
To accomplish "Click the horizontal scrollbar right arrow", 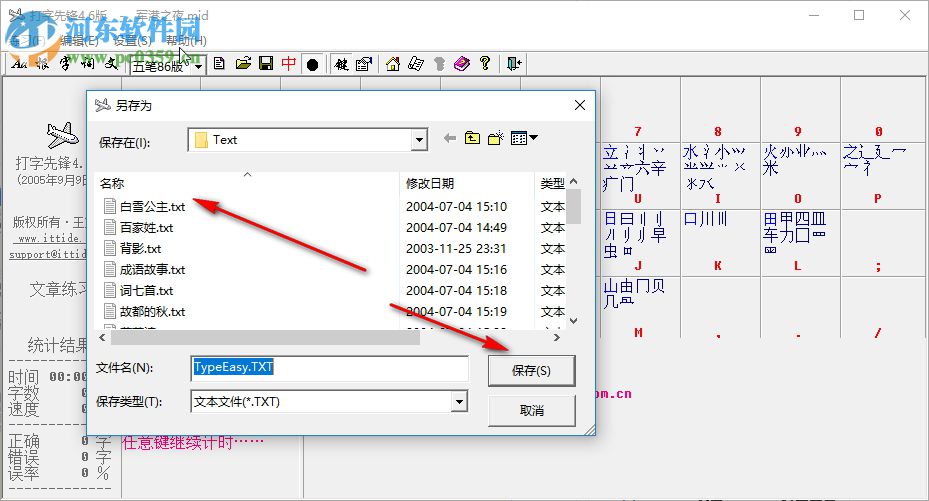I will tap(556, 338).
